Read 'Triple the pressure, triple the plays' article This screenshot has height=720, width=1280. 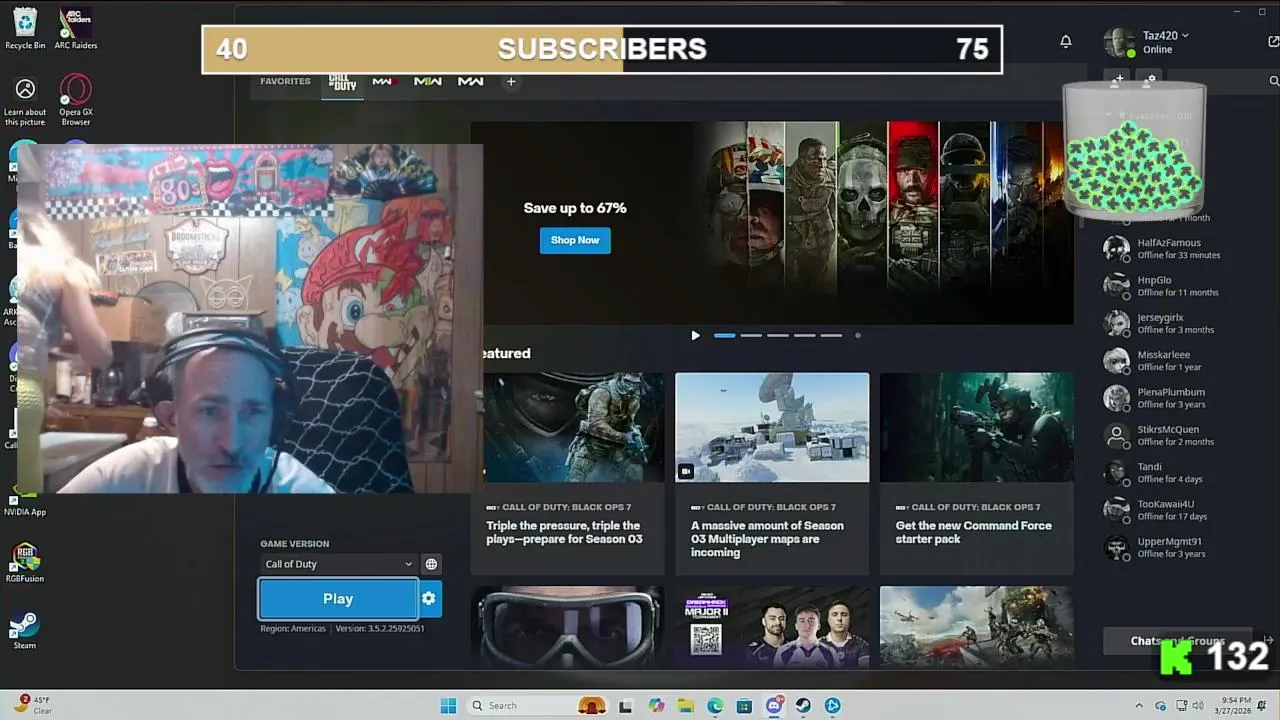565,532
